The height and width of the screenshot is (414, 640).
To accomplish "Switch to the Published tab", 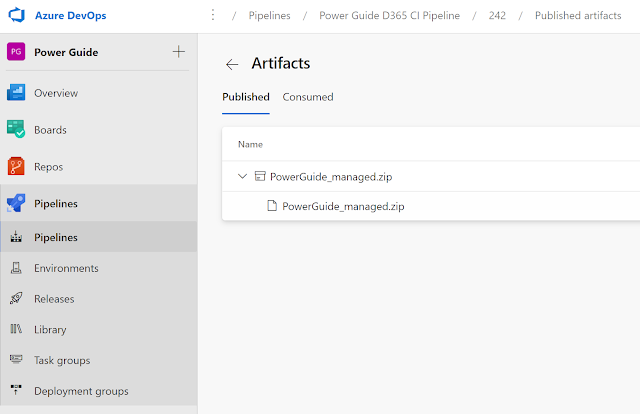I will click(246, 97).
